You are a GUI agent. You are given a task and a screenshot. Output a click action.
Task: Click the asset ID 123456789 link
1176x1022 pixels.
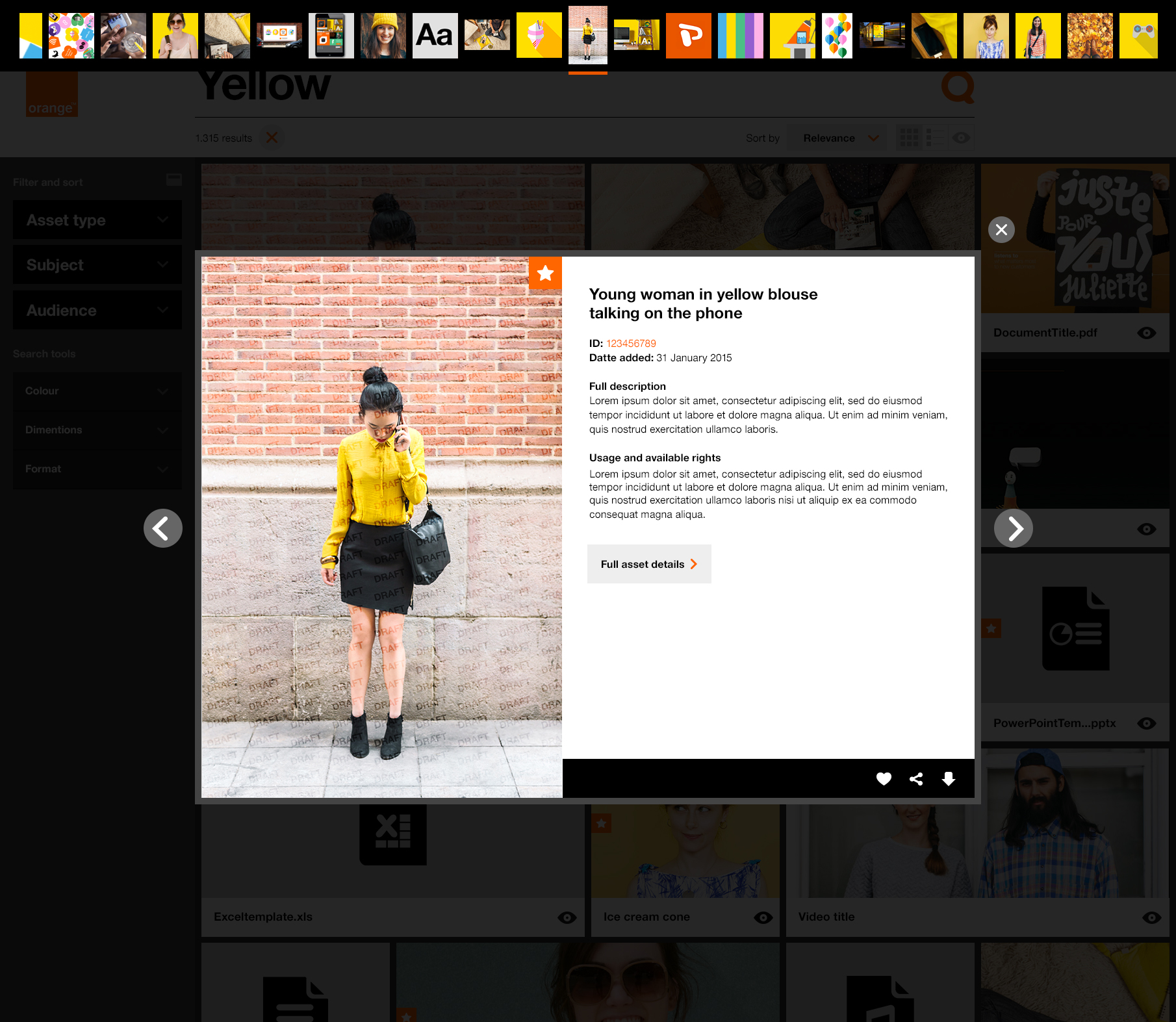click(631, 343)
